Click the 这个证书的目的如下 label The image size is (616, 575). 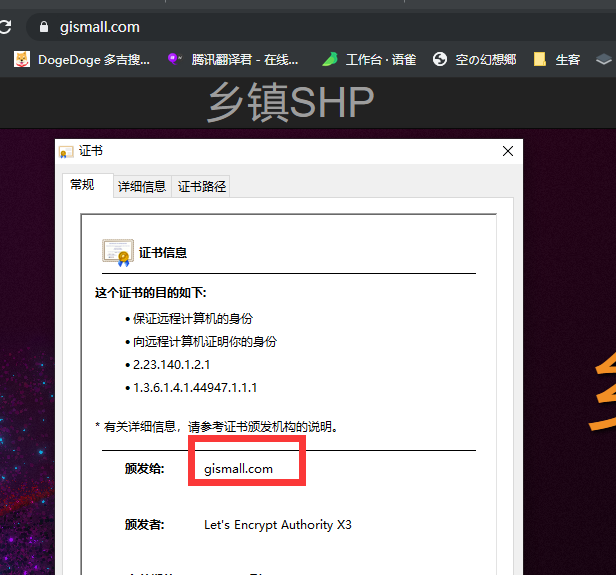(151, 293)
